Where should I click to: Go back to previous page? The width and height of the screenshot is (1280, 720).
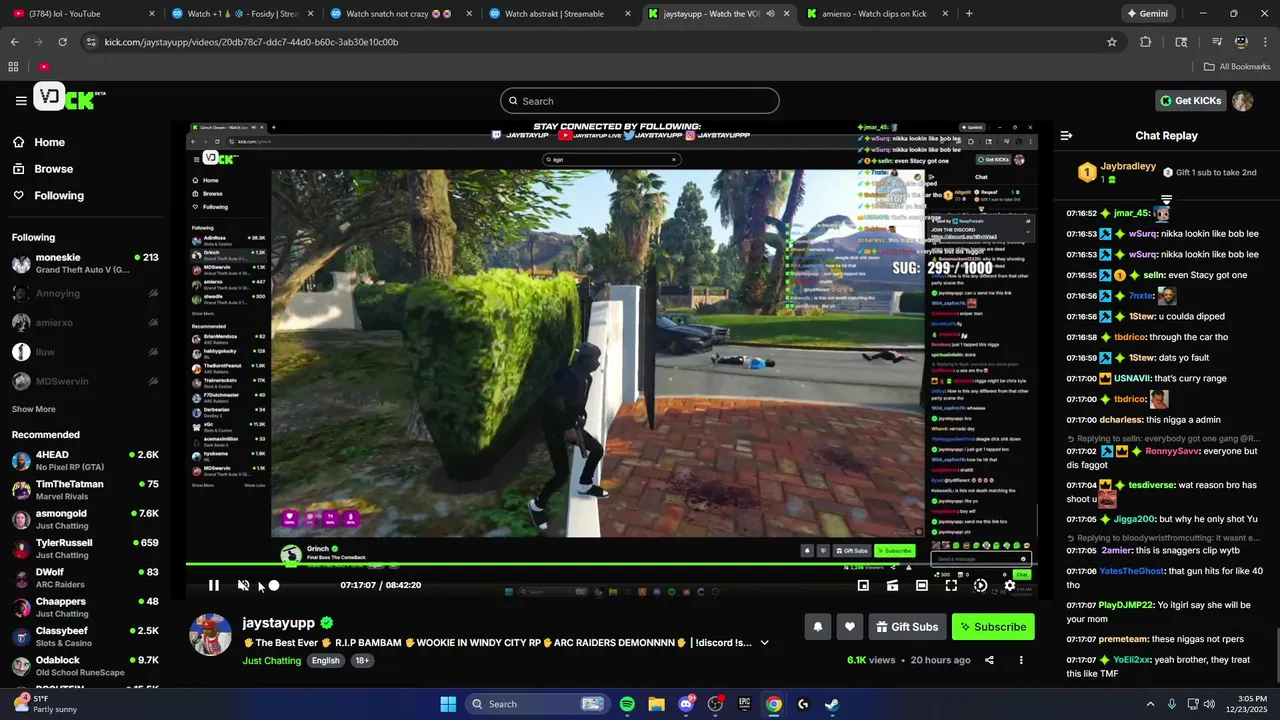(x=14, y=42)
